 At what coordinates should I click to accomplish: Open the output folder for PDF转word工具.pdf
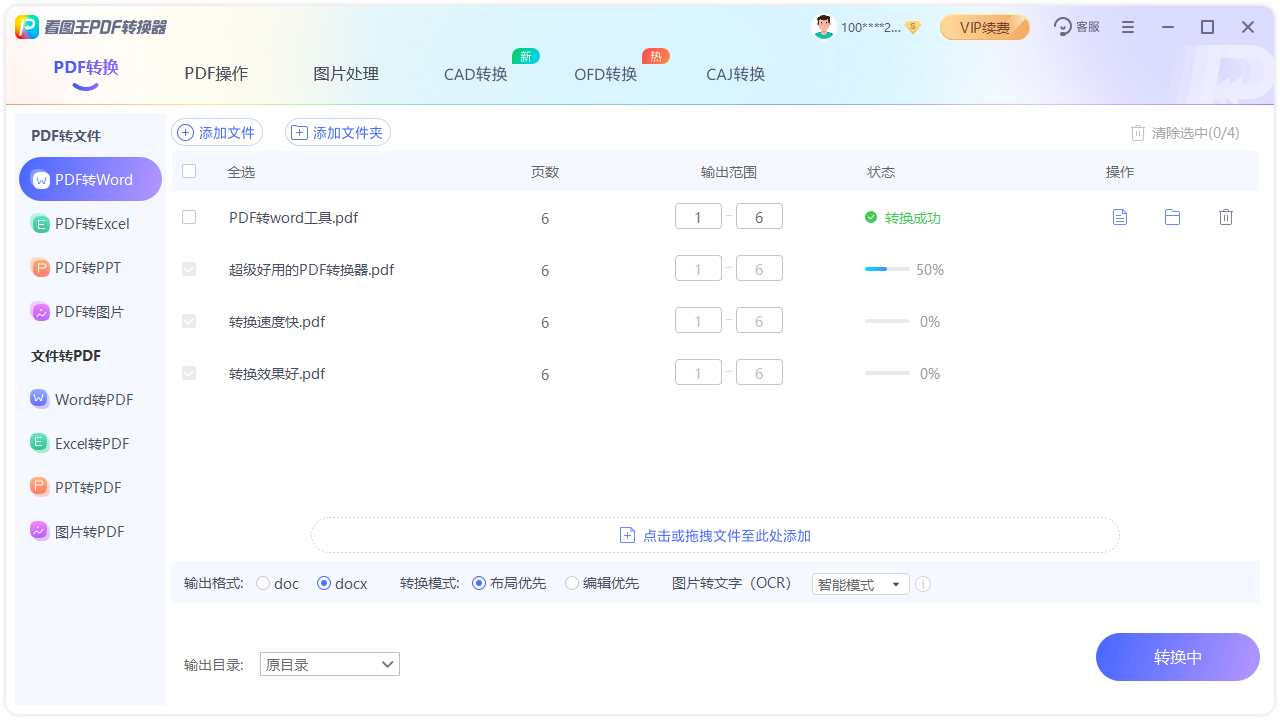point(1172,216)
